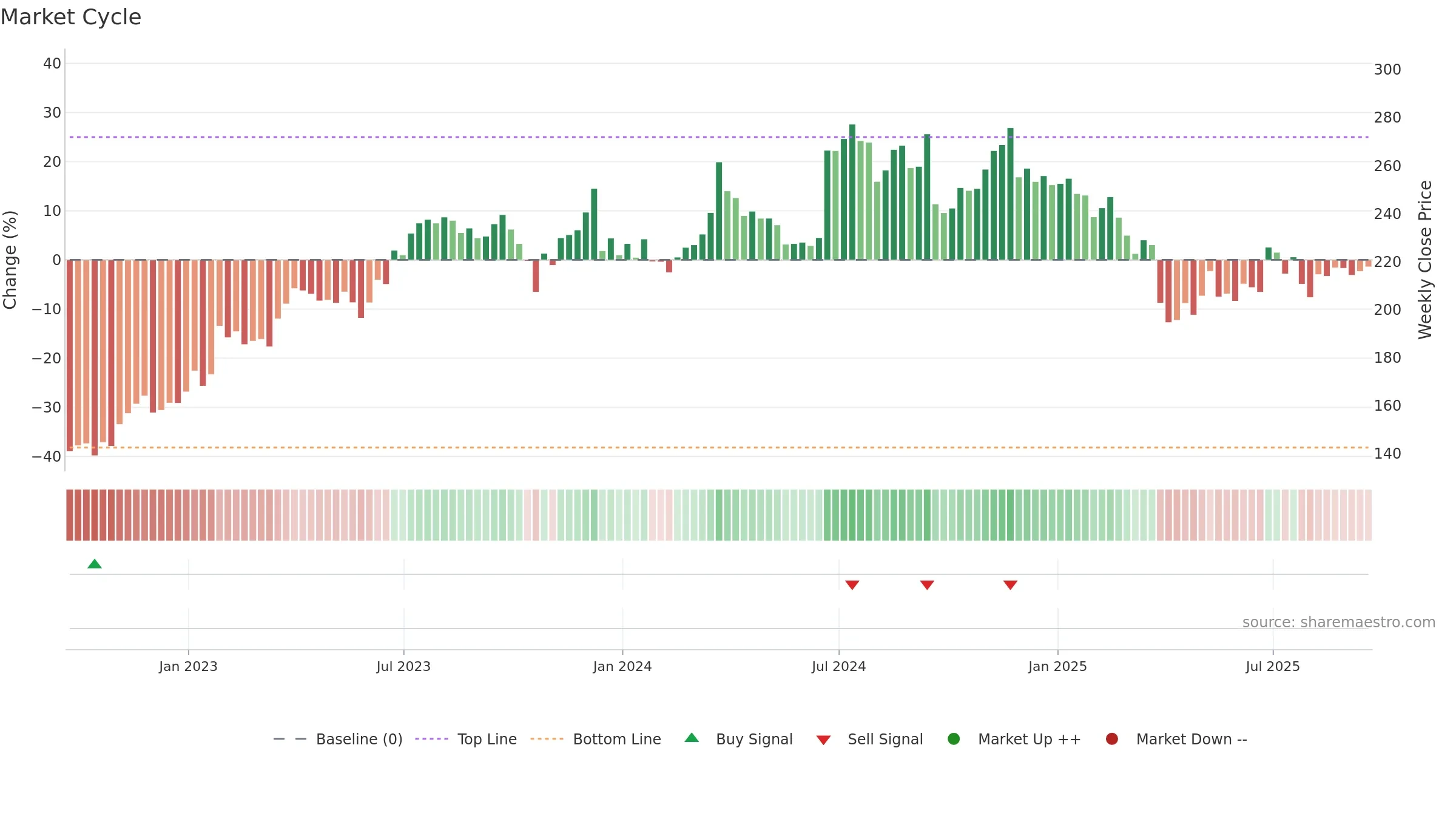
Task: Click the green Buy Signal triangle marker
Action: (95, 564)
